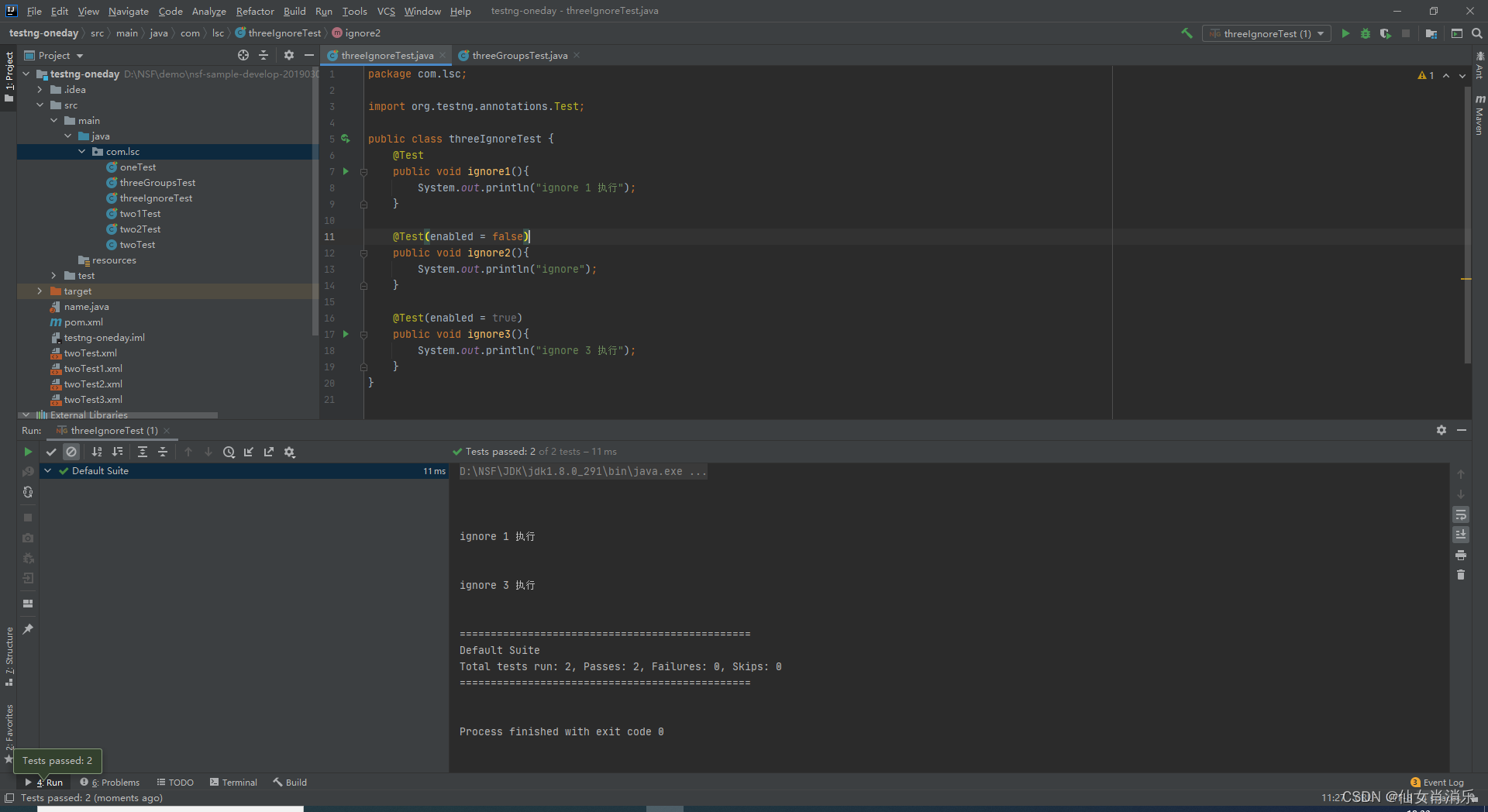1488x812 pixels.
Task: Switch to the threeGroupsTest.java tab
Action: [x=519, y=55]
